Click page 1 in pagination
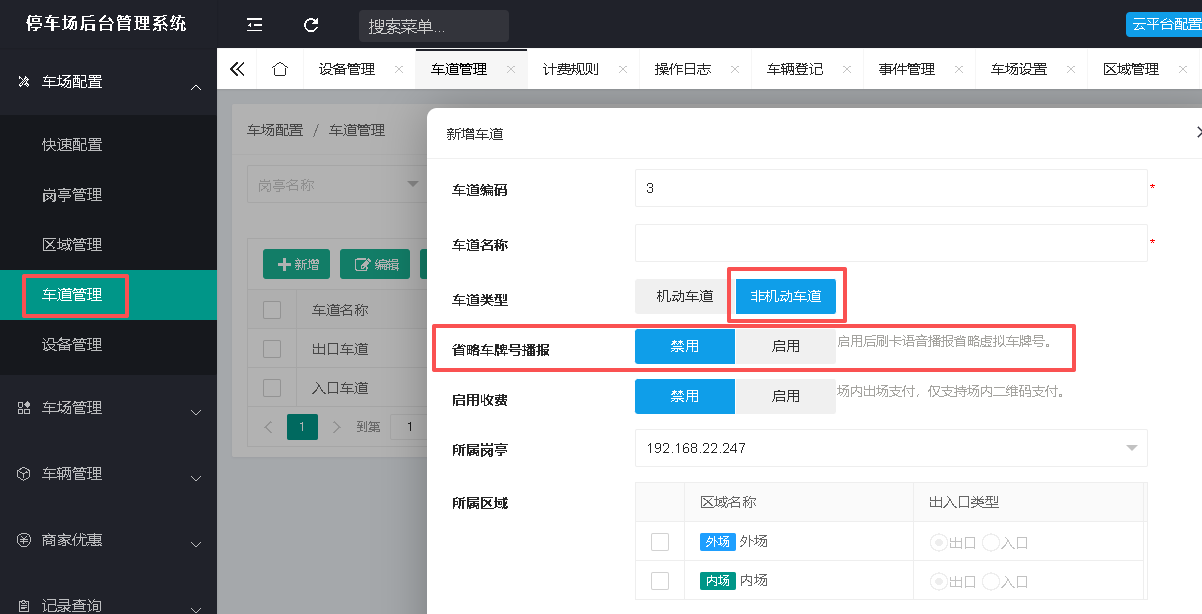This screenshot has height=614, width=1202. 302,427
